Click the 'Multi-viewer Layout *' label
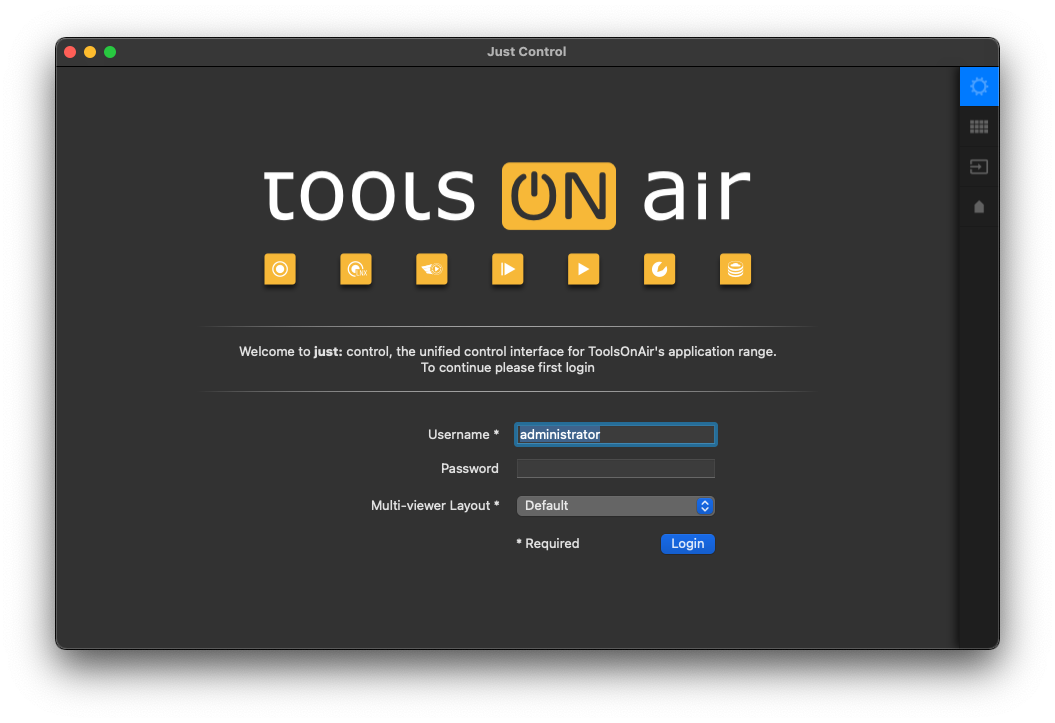Screen dimensions: 1055x723 point(435,506)
